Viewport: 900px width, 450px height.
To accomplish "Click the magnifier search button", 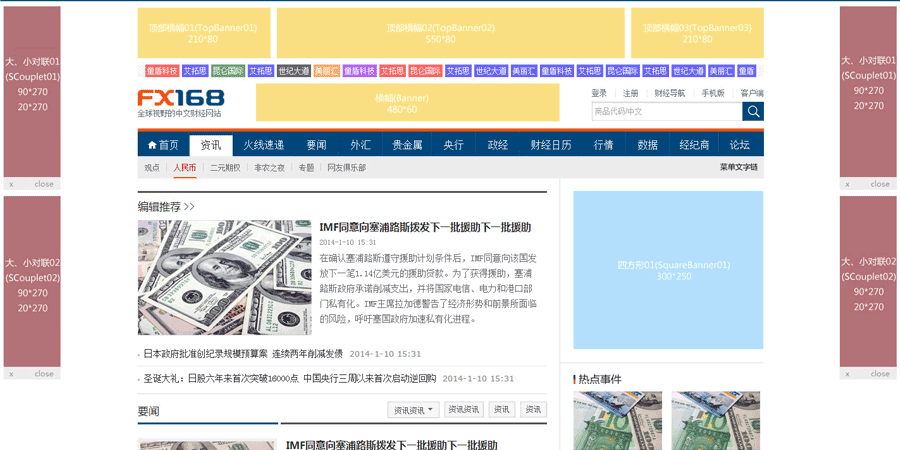I will [753, 111].
